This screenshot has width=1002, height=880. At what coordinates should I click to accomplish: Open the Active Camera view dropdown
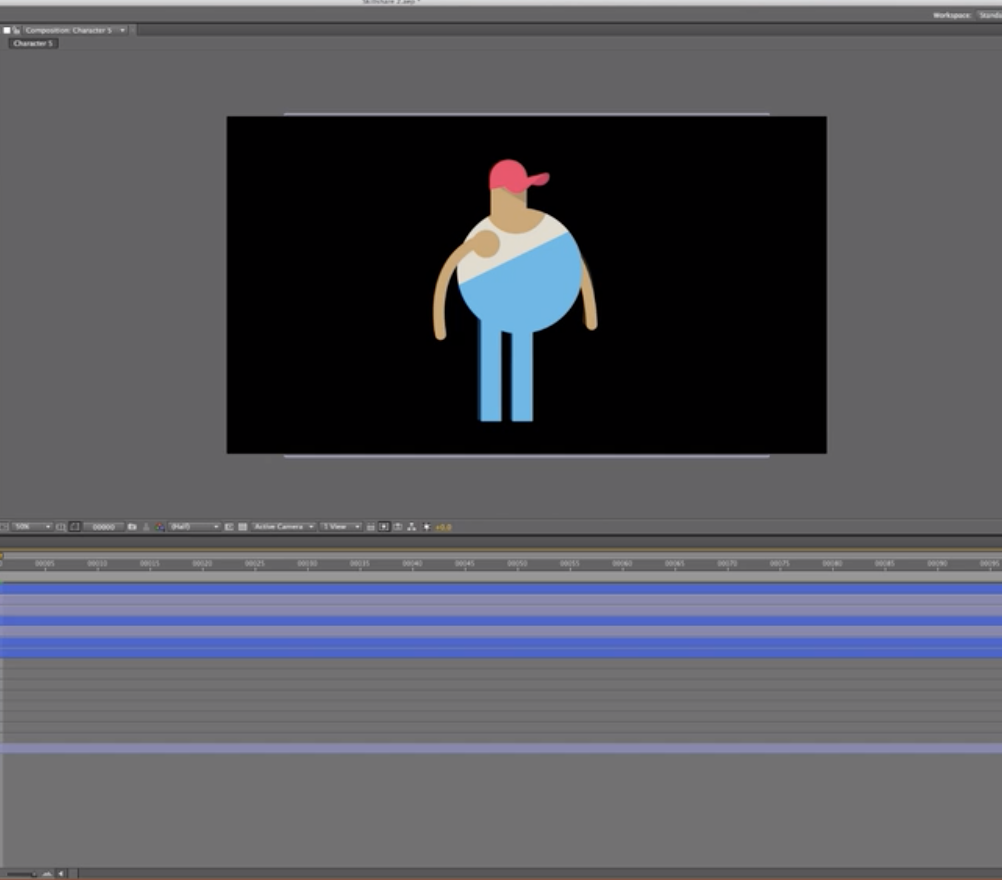283,526
